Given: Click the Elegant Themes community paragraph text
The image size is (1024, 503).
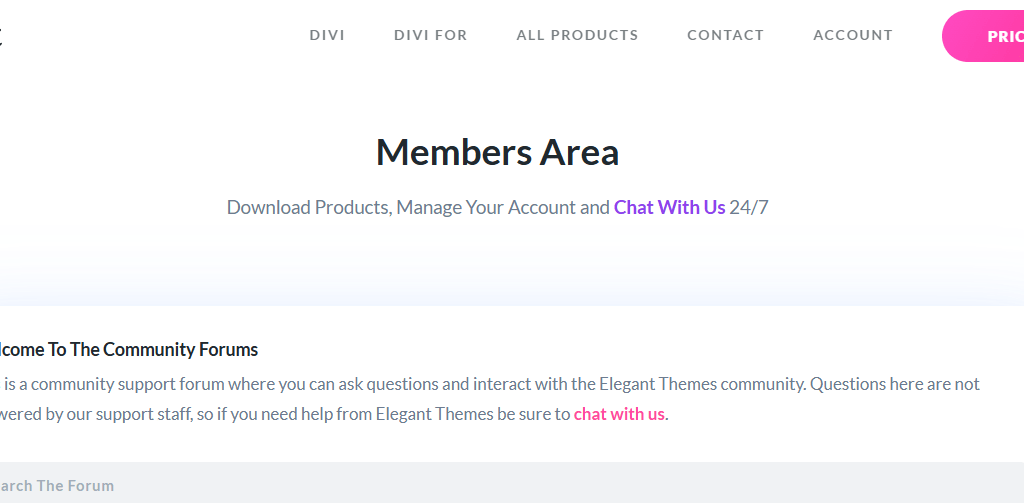Looking at the screenshot, I should 490,399.
